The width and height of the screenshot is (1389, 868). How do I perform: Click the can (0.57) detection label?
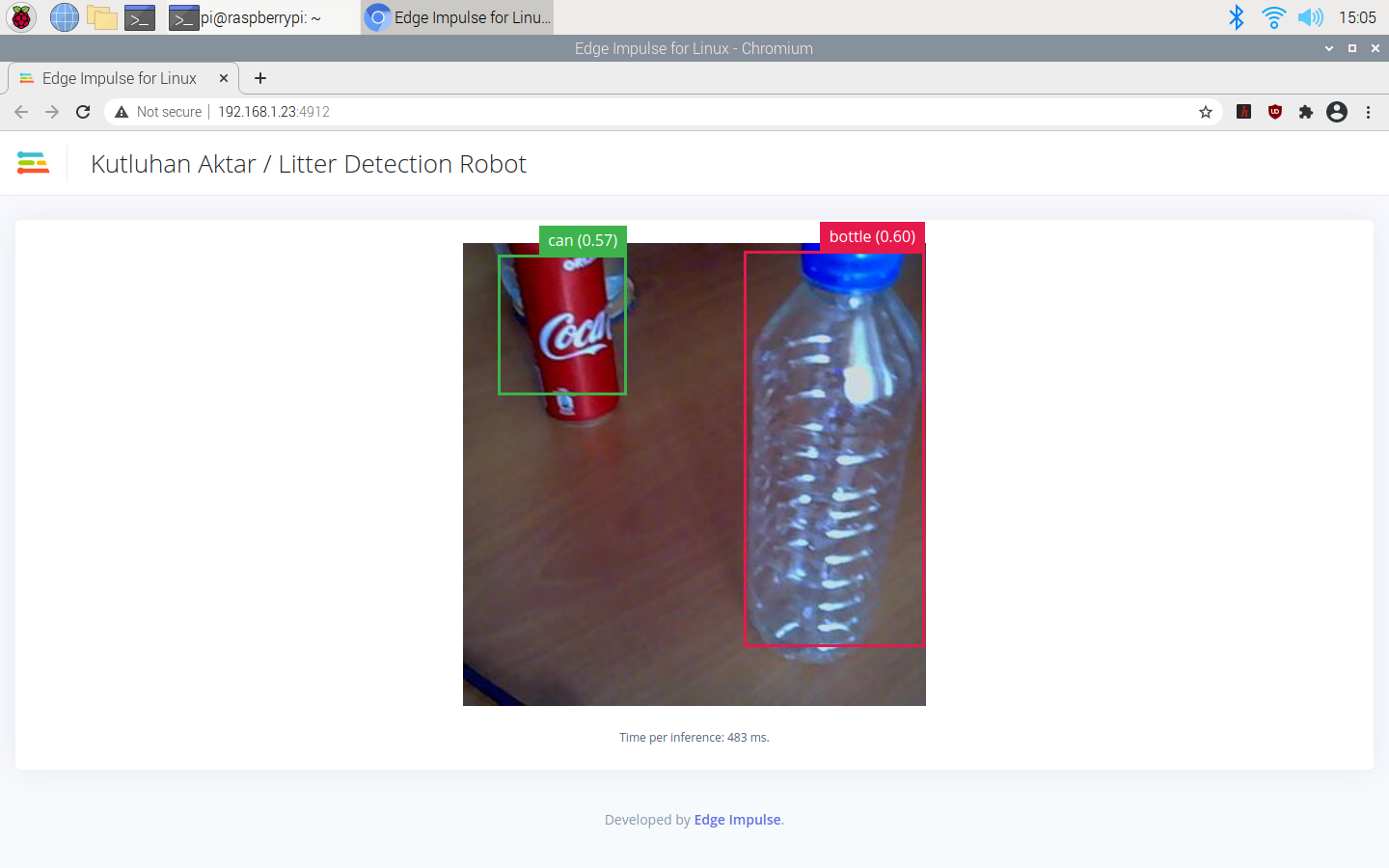pyautogui.click(x=583, y=240)
